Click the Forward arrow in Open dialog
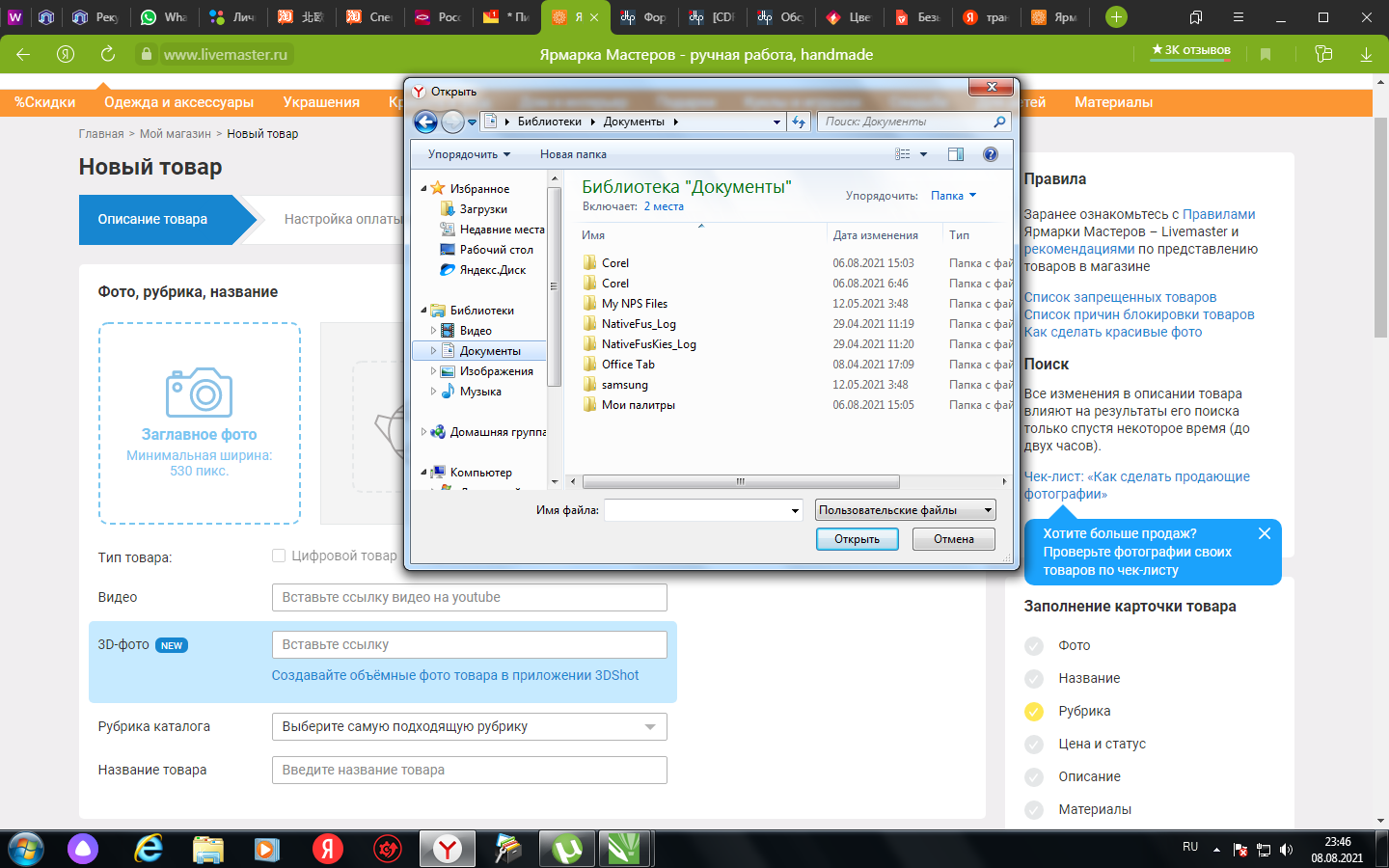This screenshot has width=1389, height=868. click(x=452, y=122)
